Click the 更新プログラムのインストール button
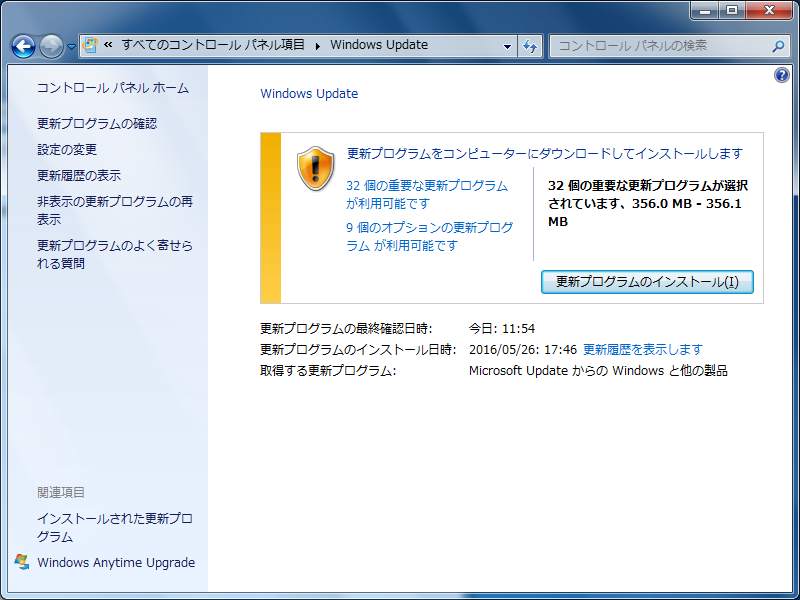Image resolution: width=800 pixels, height=600 pixels. [647, 282]
